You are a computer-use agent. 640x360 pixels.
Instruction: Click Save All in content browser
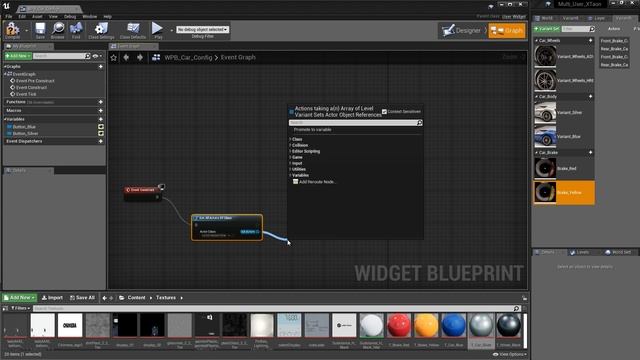(82, 298)
